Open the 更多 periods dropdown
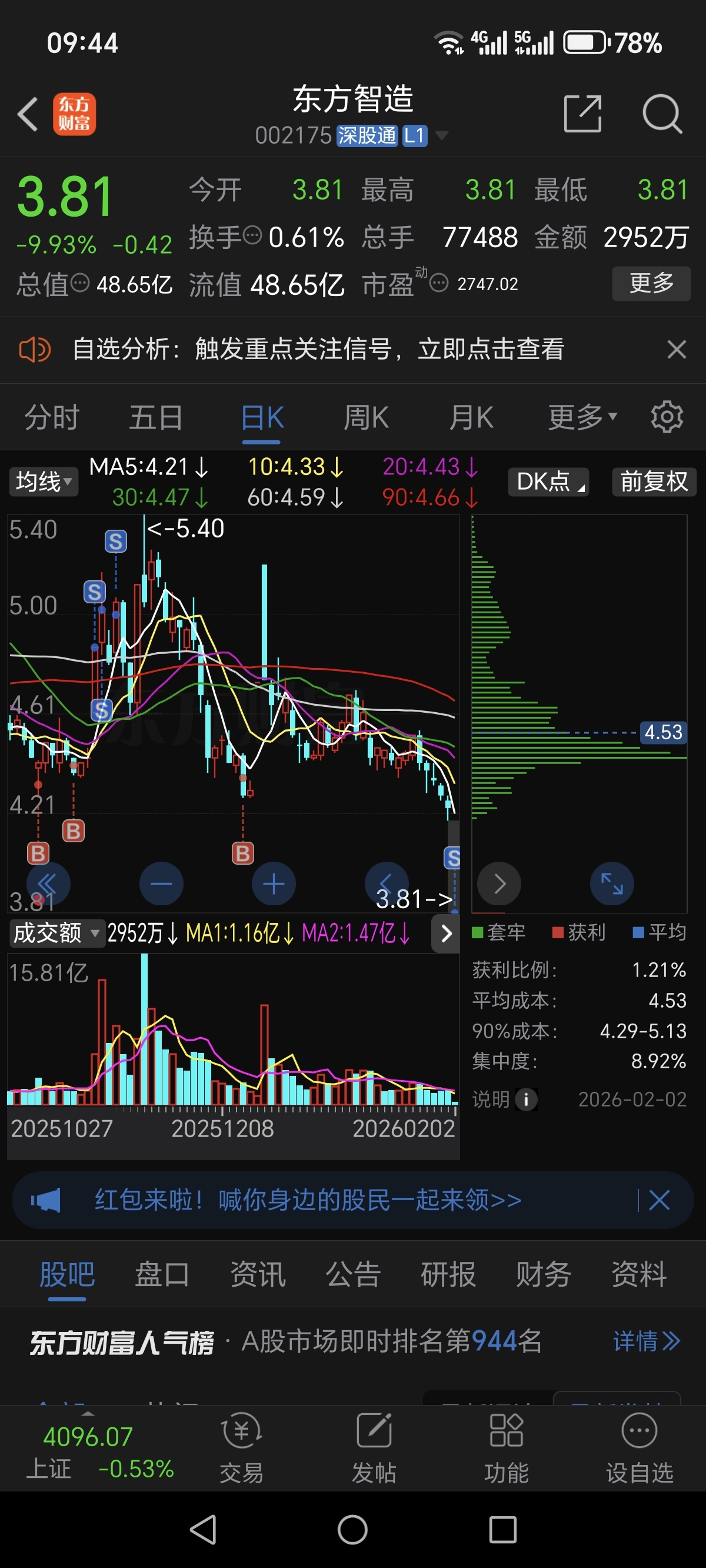The image size is (706, 1568). point(582,417)
